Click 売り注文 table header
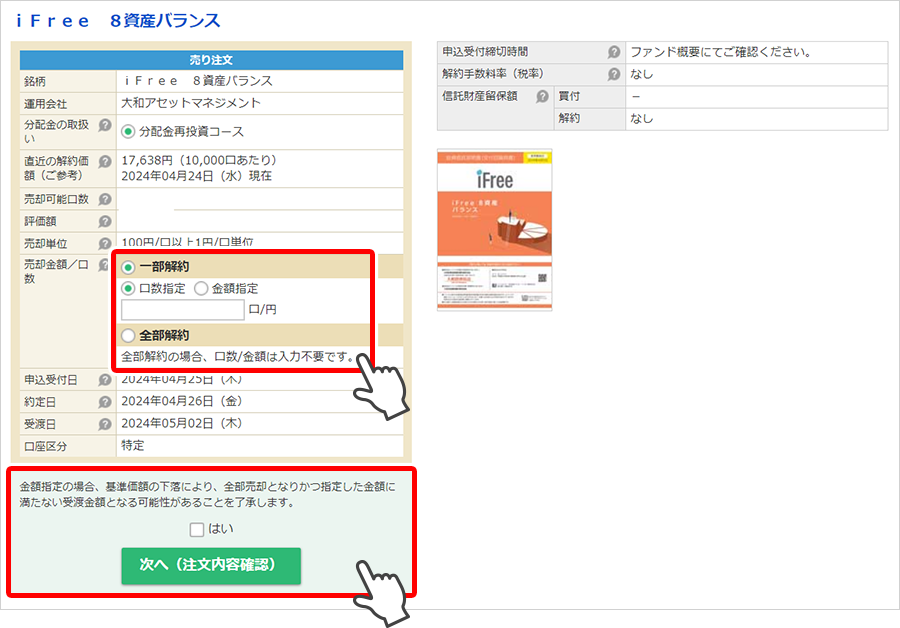The width and height of the screenshot is (900, 628). 211,60
